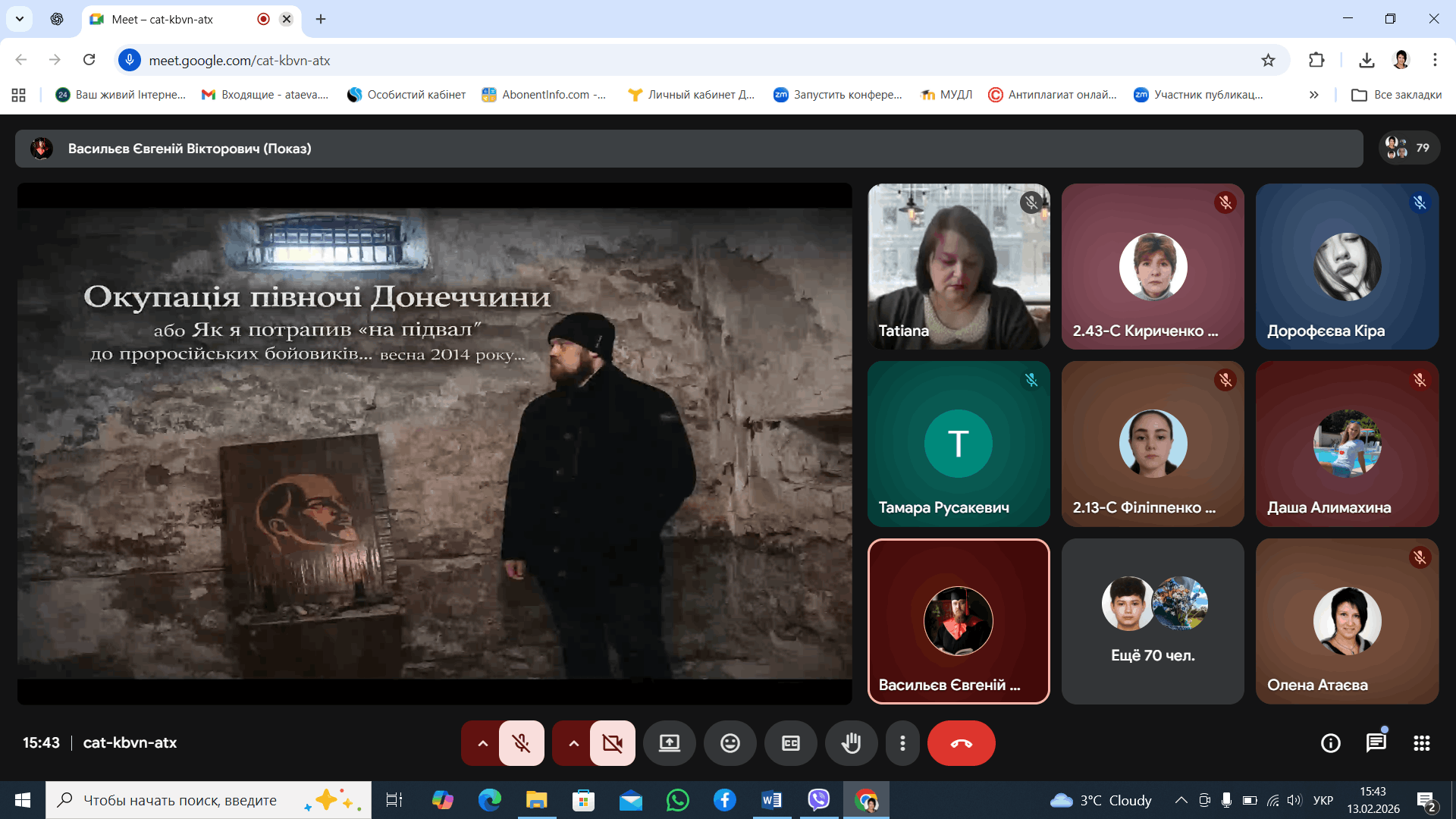
Task: Expand audio settings arrow beside microphone
Action: [x=482, y=743]
